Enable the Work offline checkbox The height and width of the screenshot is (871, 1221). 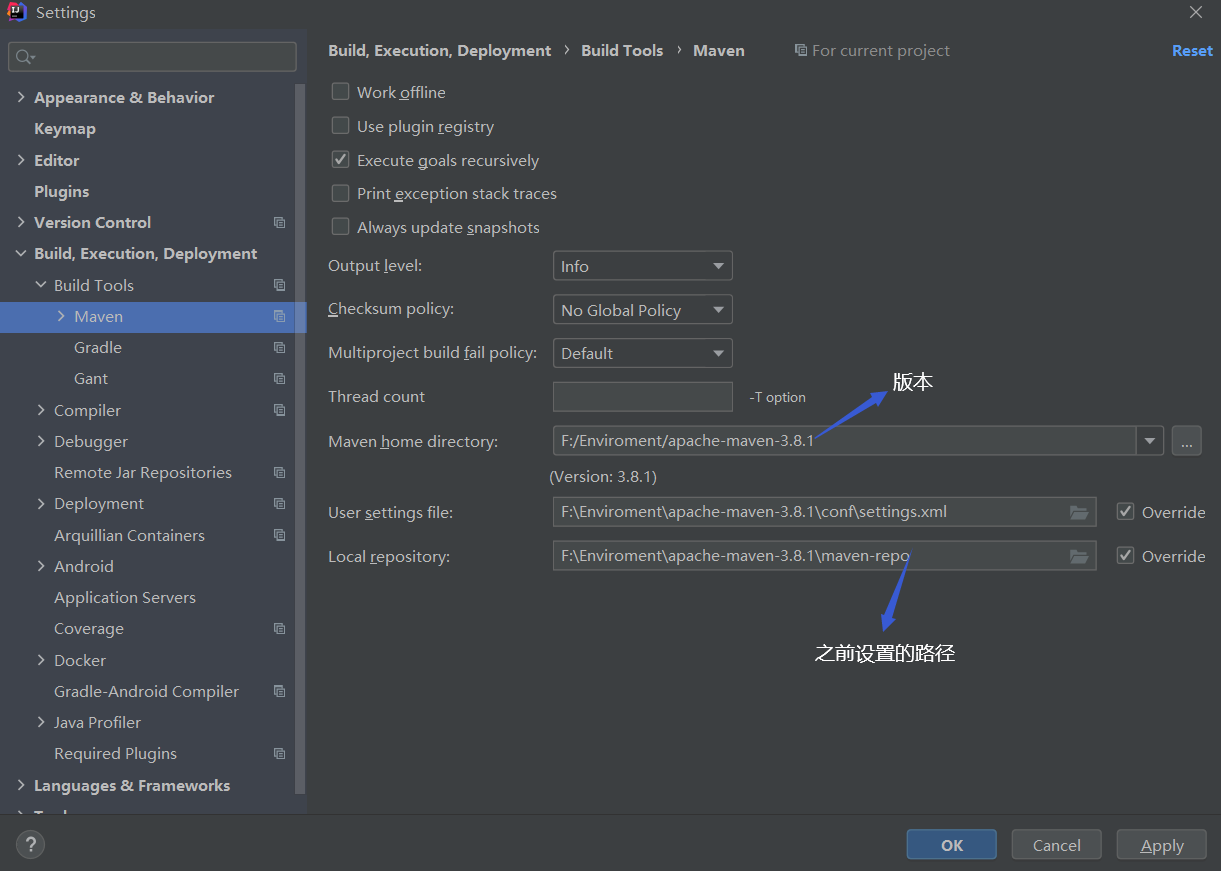341,92
